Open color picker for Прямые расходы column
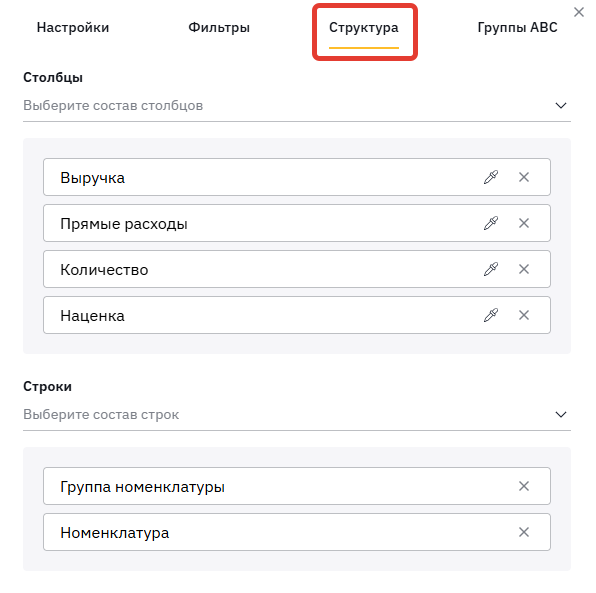This screenshot has height=593, width=596. [x=491, y=223]
